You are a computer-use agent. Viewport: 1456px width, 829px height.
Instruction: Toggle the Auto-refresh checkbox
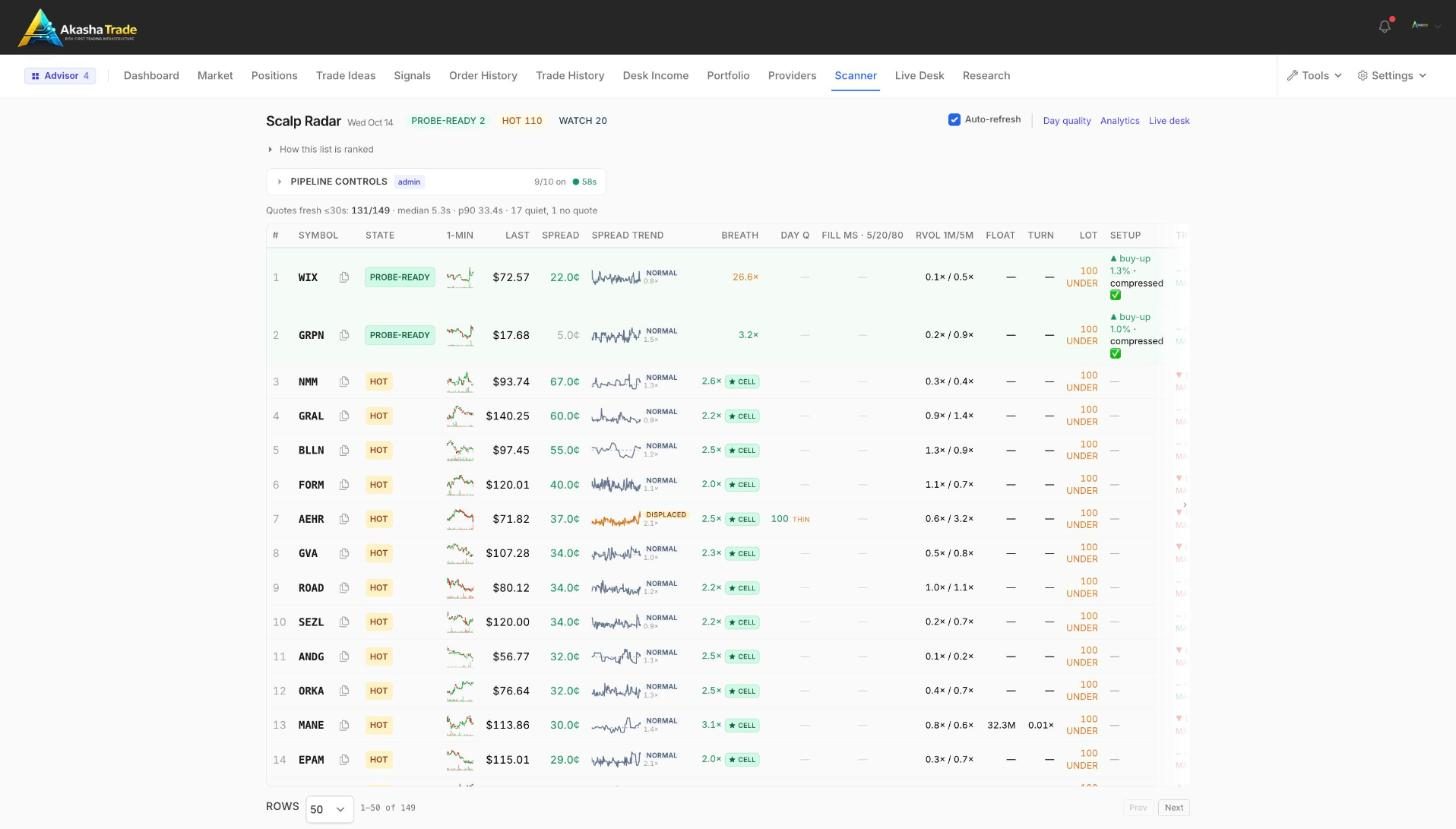[x=954, y=120]
